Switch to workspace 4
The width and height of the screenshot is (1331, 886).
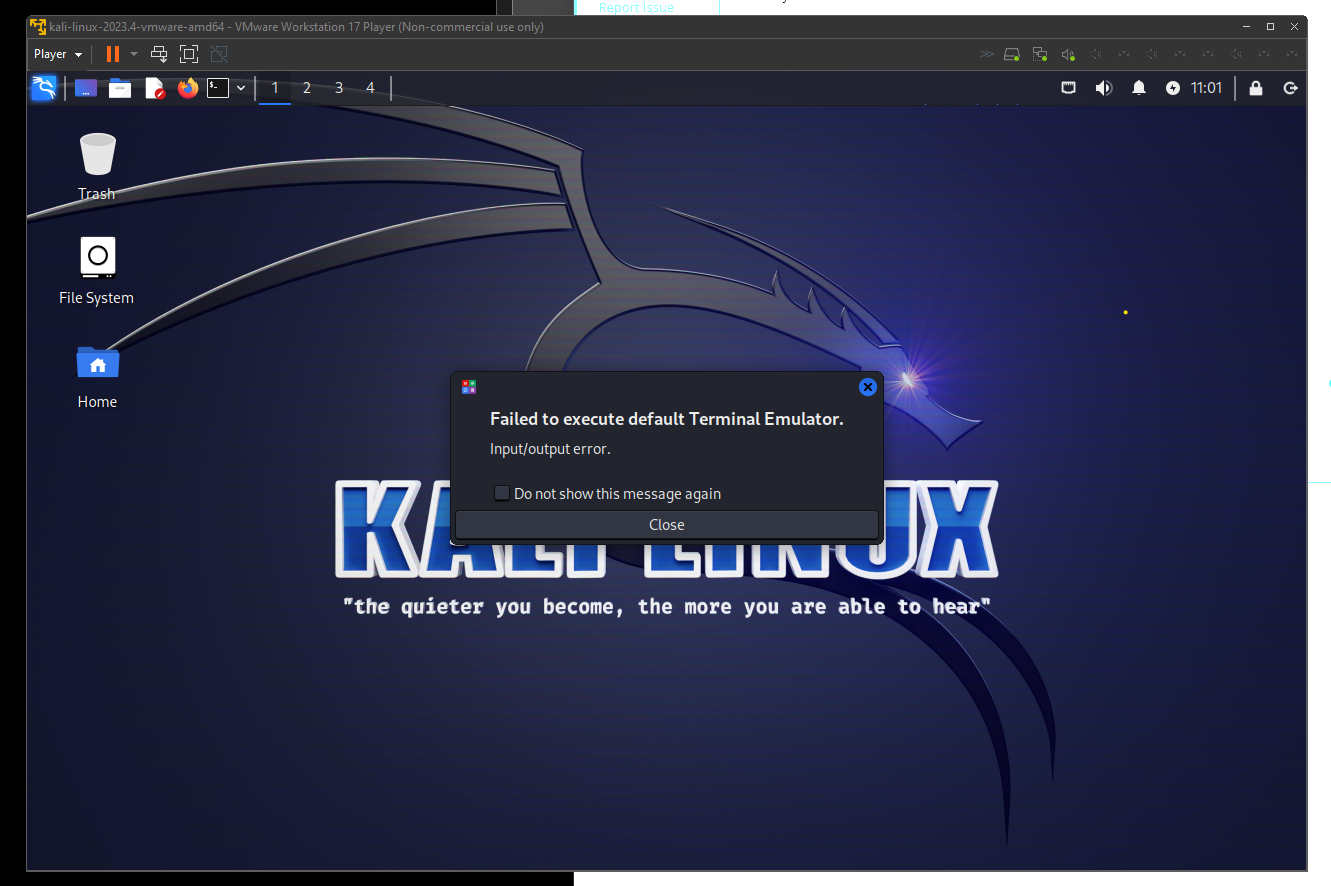pyautogui.click(x=370, y=88)
